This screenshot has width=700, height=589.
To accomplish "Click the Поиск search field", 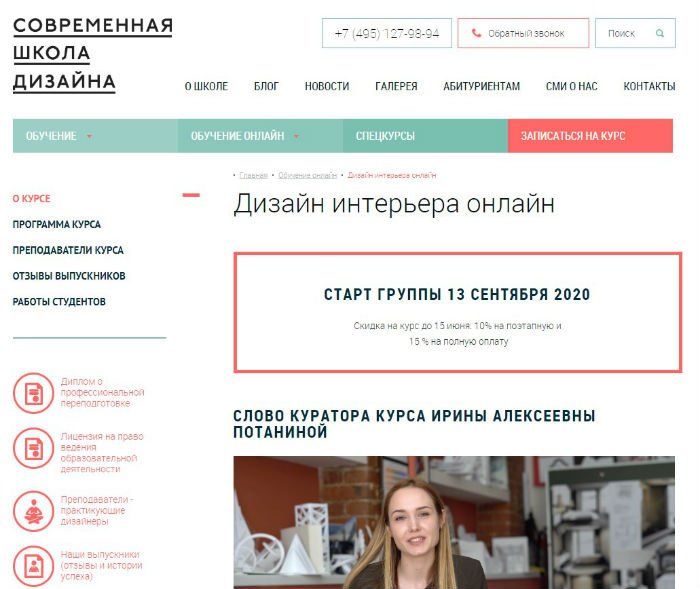I will tap(635, 33).
